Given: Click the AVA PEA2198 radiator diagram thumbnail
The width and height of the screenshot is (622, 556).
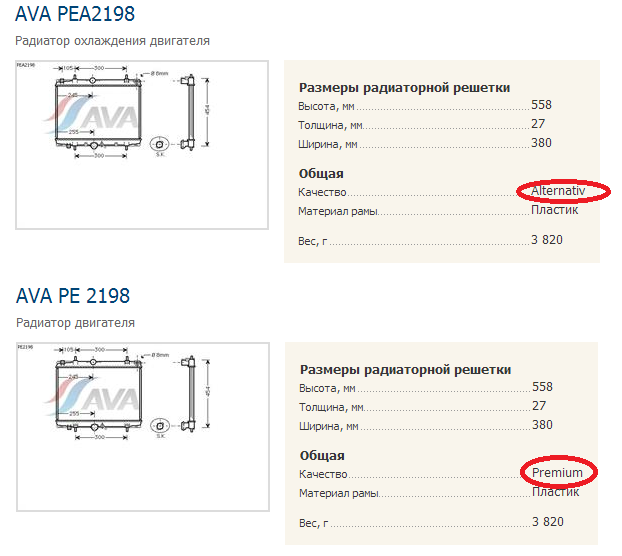Looking at the screenshot, I should click(142, 145).
